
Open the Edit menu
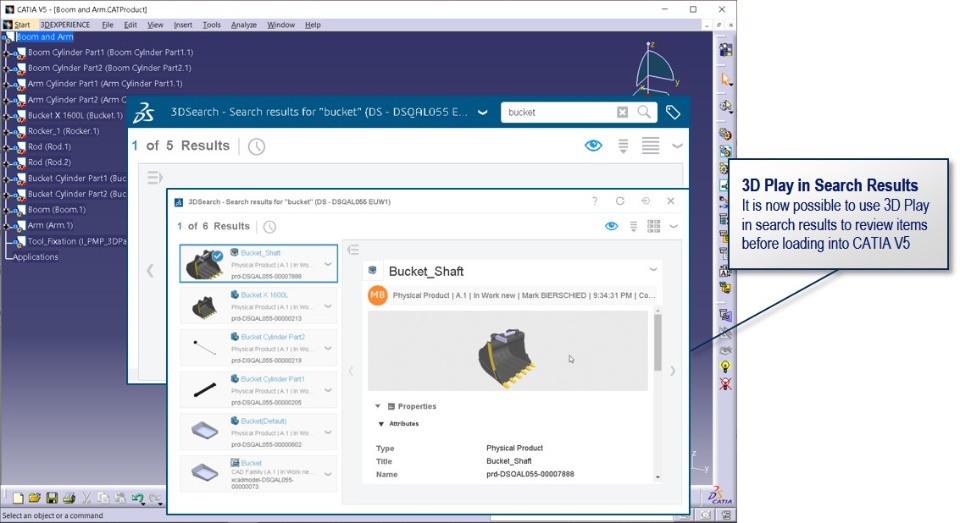coord(130,25)
